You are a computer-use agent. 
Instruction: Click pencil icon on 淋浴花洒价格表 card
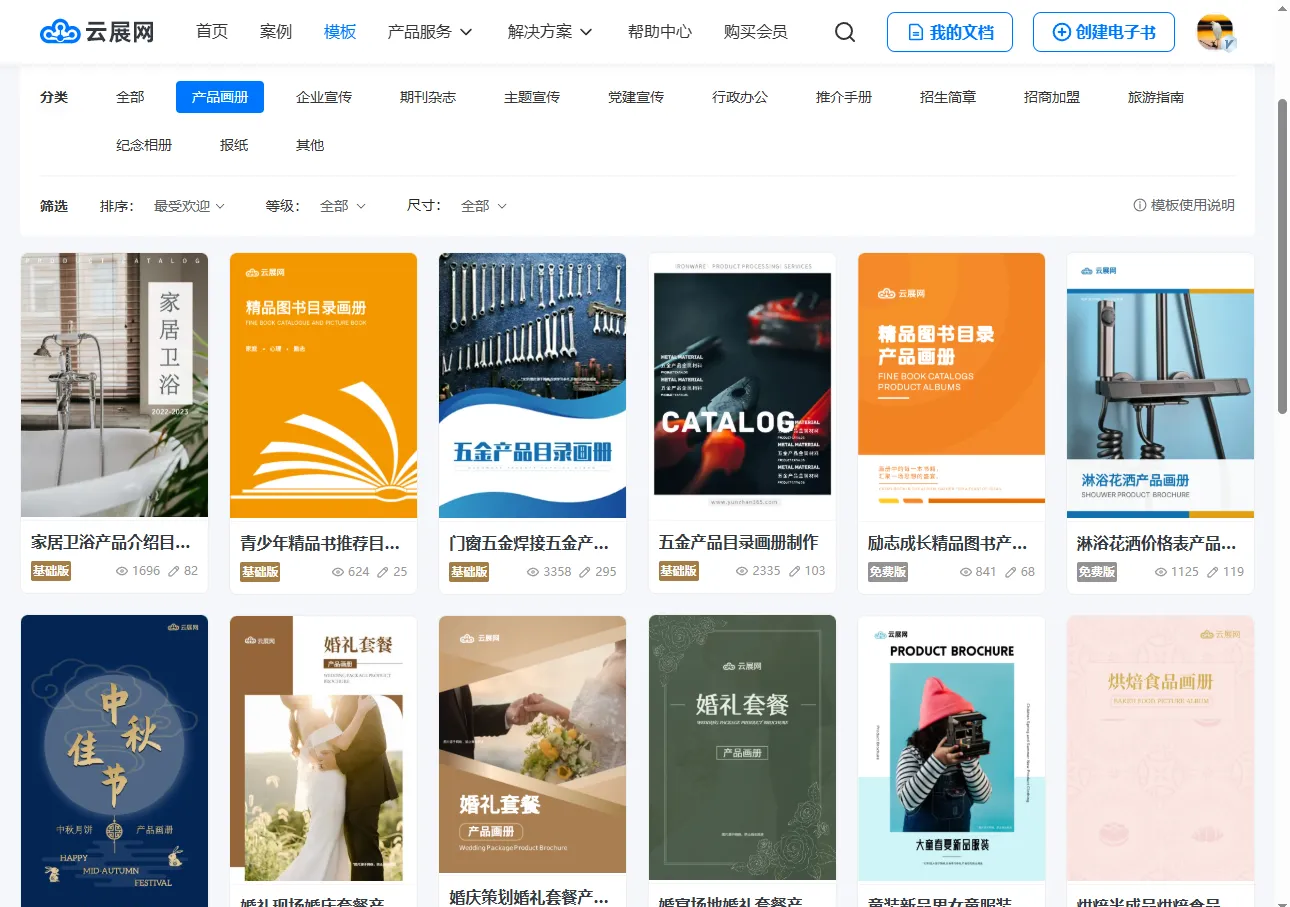click(x=1212, y=572)
